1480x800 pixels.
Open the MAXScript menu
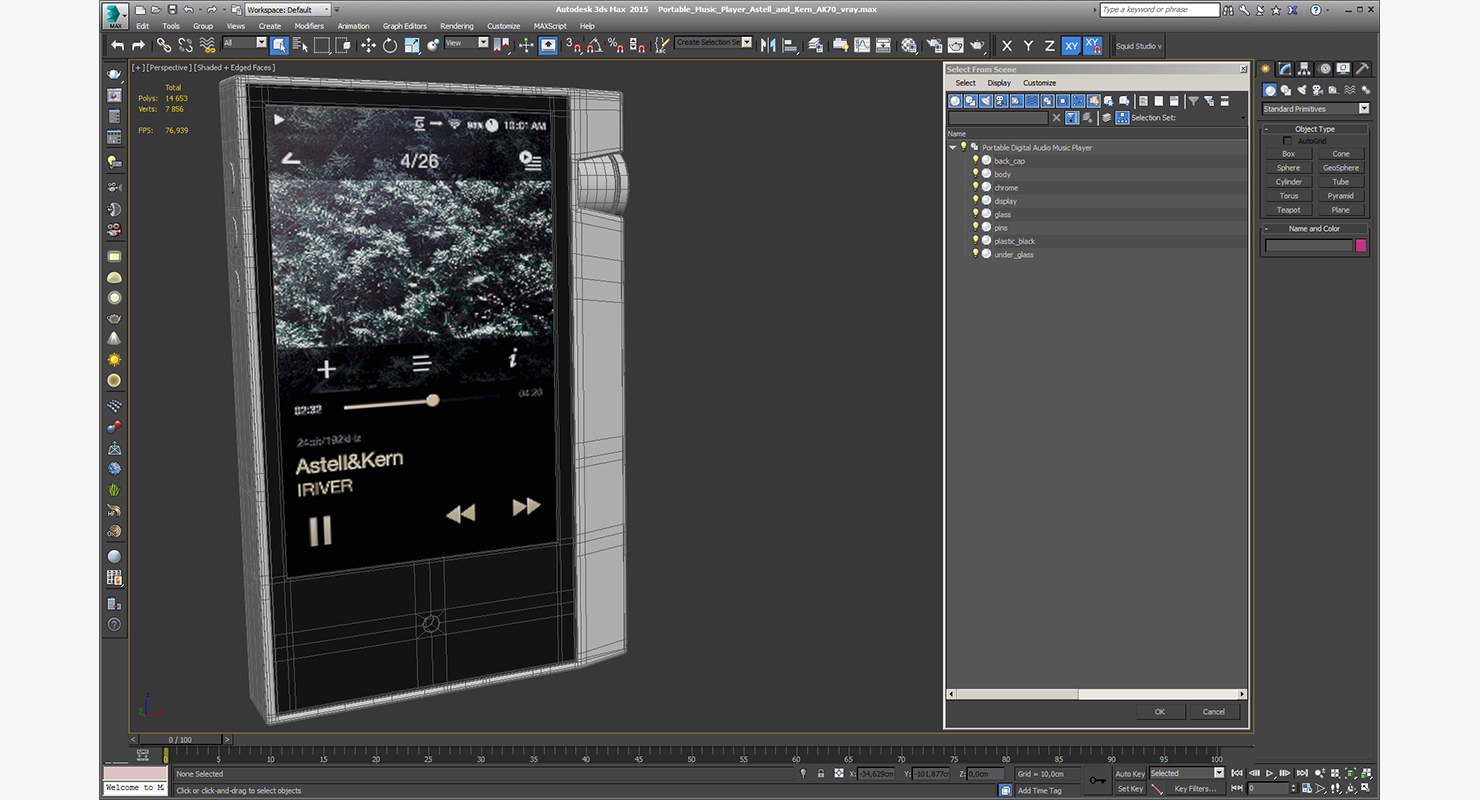(x=550, y=26)
